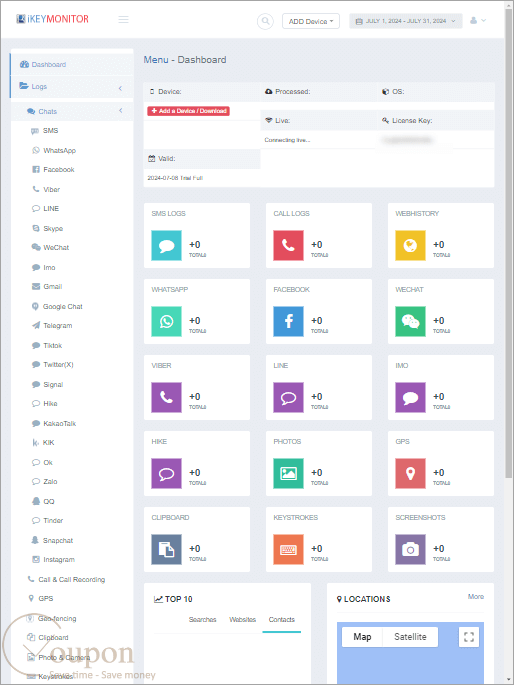514x685 pixels.
Task: Click the Screenshots camera icon
Action: [410, 550]
